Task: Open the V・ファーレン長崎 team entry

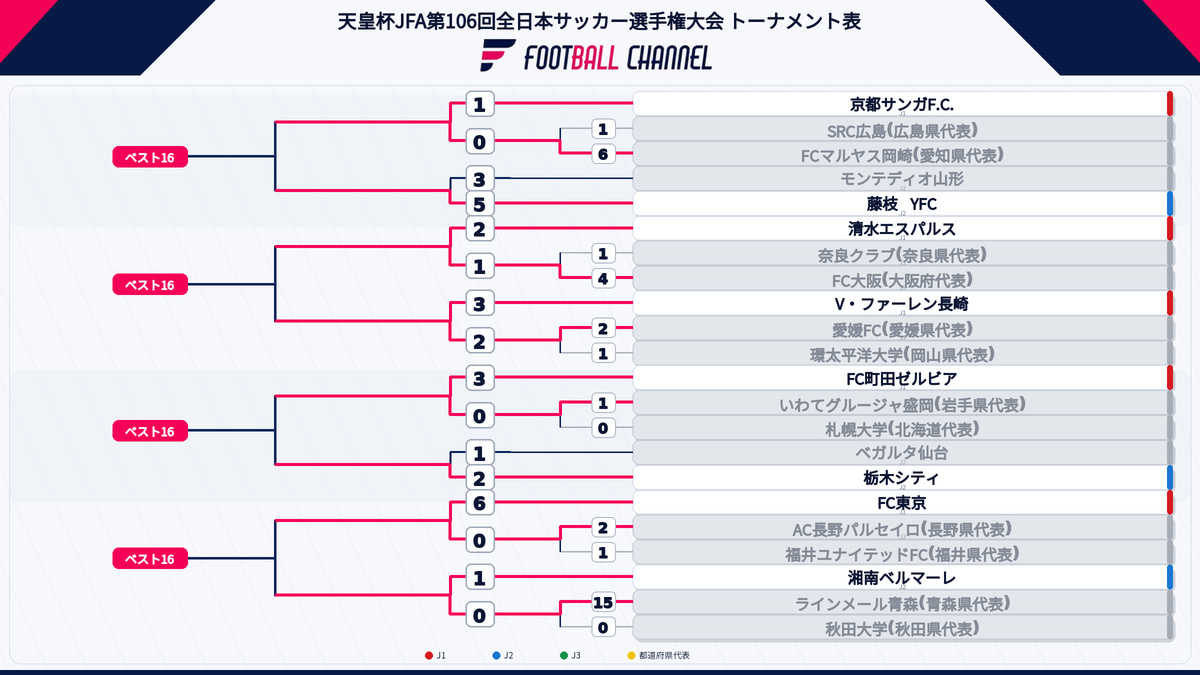Action: point(903,304)
